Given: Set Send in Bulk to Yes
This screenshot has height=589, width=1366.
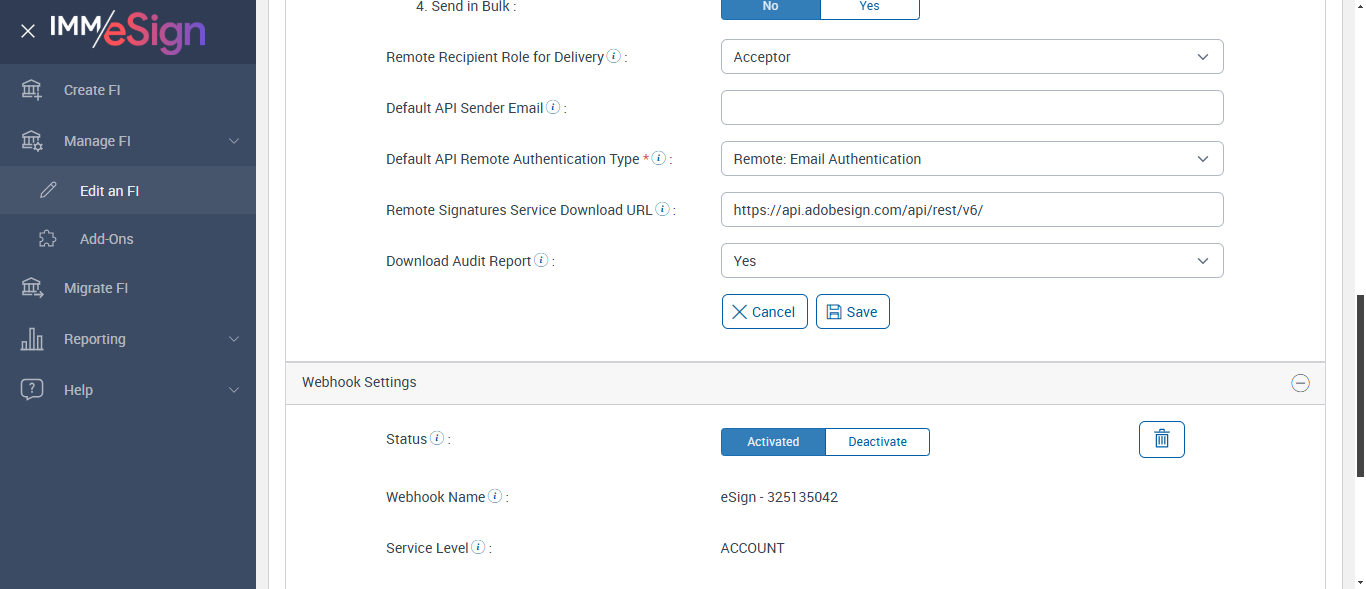Looking at the screenshot, I should (x=869, y=7).
